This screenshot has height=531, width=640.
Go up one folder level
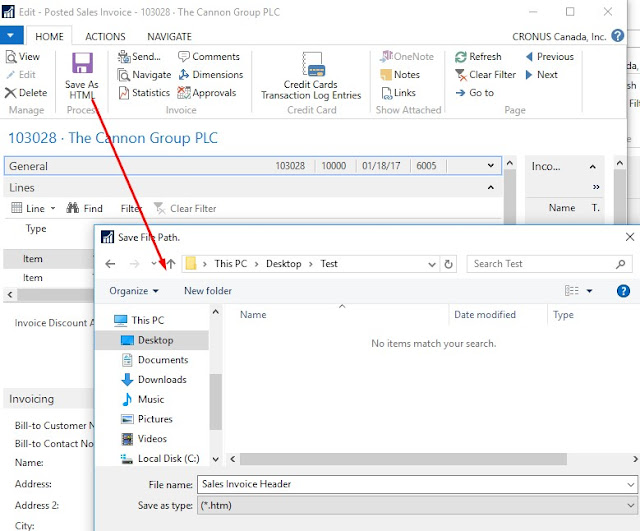pyautogui.click(x=171, y=264)
